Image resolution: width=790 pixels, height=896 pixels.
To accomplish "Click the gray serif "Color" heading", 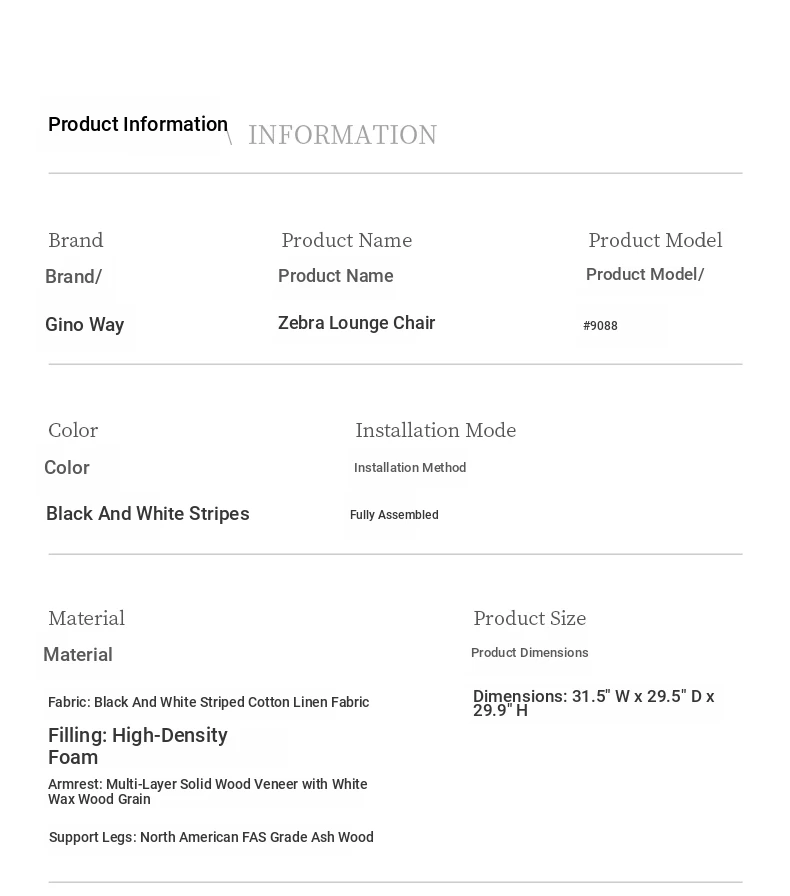I will pos(73,430).
